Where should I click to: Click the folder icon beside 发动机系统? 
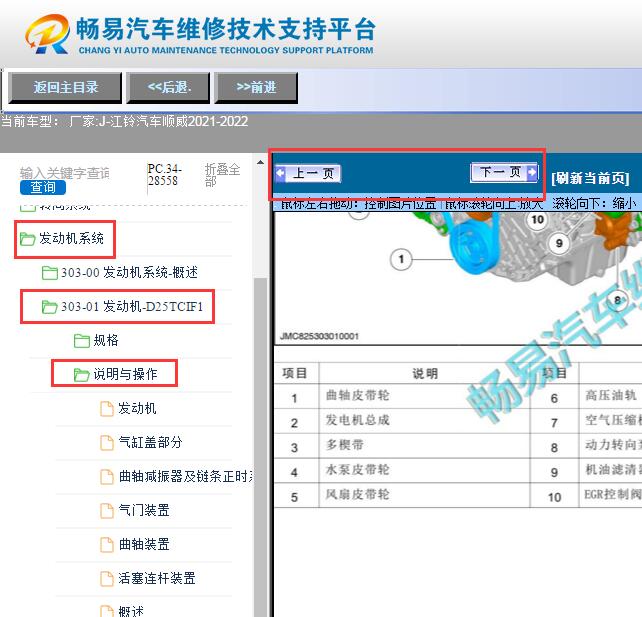click(27, 239)
